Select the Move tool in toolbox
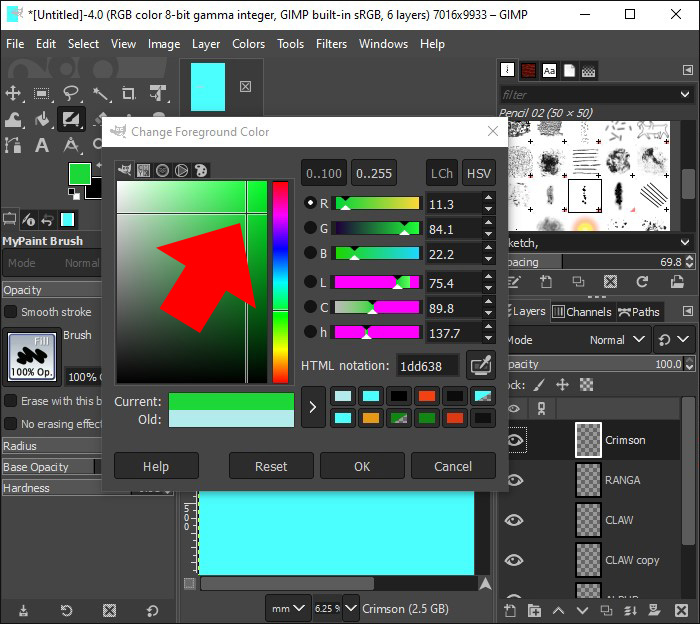 tap(13, 93)
